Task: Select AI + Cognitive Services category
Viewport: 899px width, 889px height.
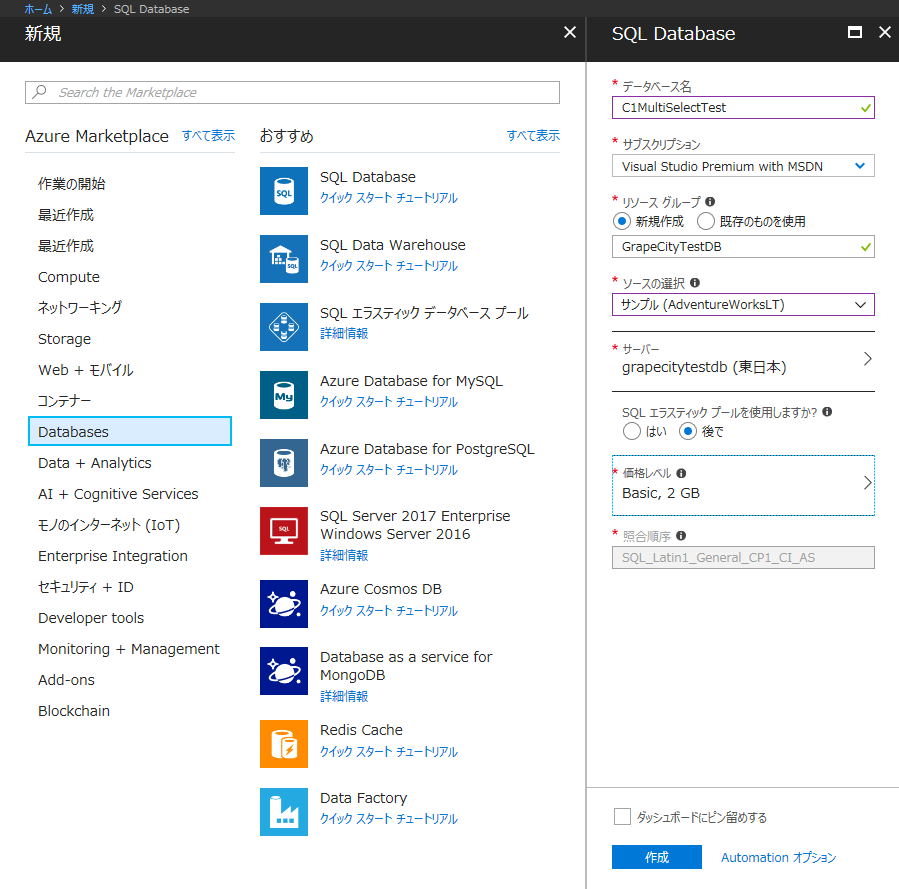Action: pyautogui.click(x=118, y=494)
